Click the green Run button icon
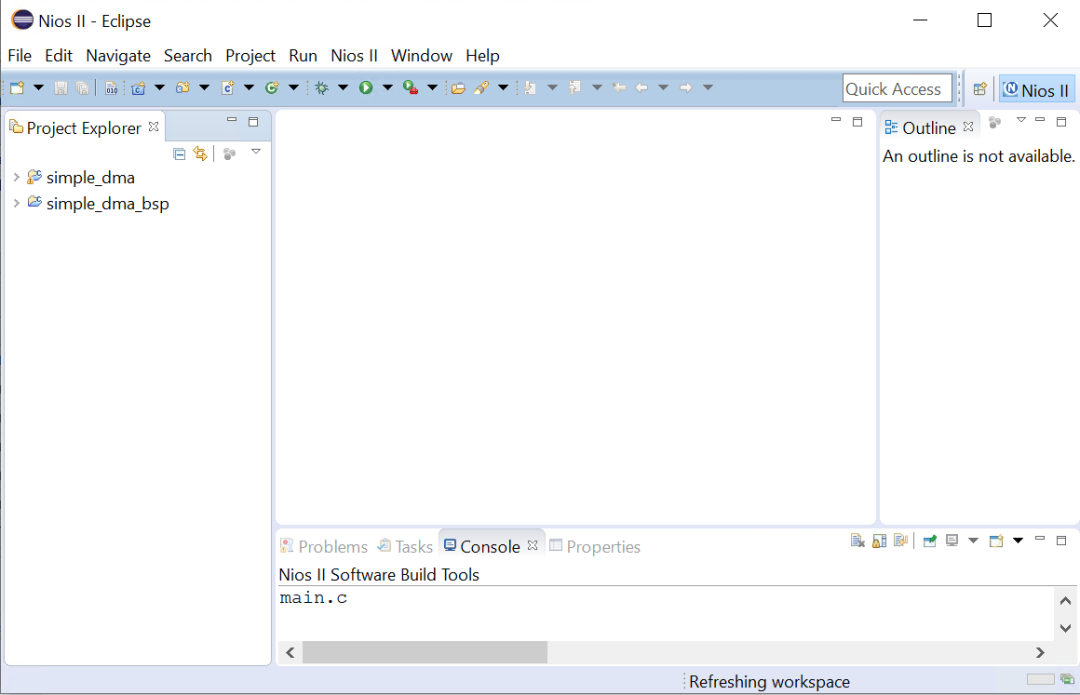This screenshot has height=695, width=1080. coord(366,87)
